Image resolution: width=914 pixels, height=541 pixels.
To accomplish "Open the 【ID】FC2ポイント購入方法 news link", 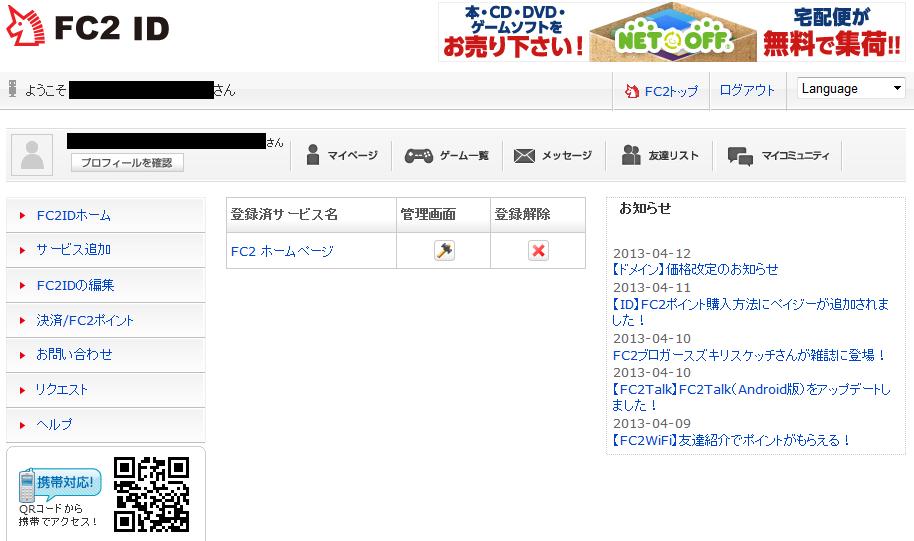I will point(750,312).
